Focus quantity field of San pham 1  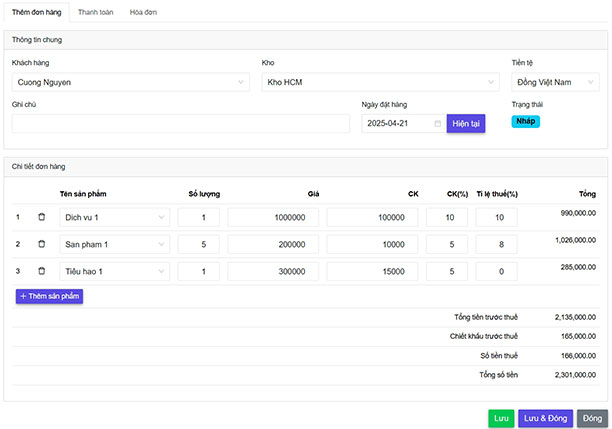(x=198, y=244)
